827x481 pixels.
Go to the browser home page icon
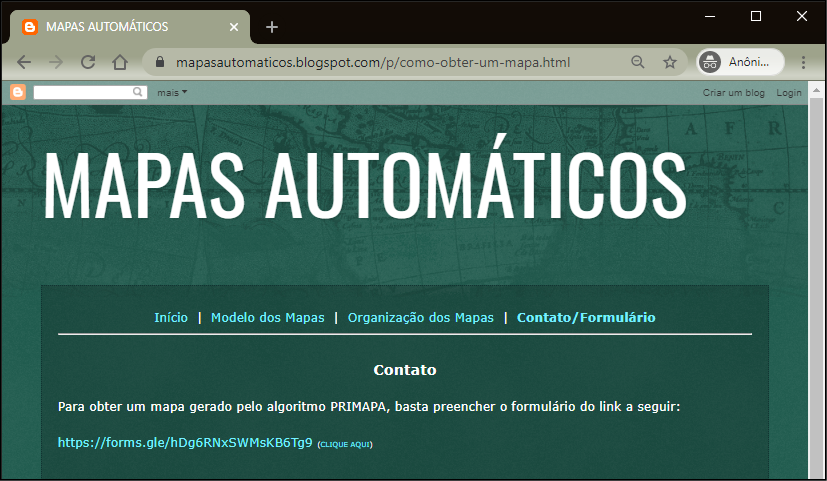coord(120,62)
